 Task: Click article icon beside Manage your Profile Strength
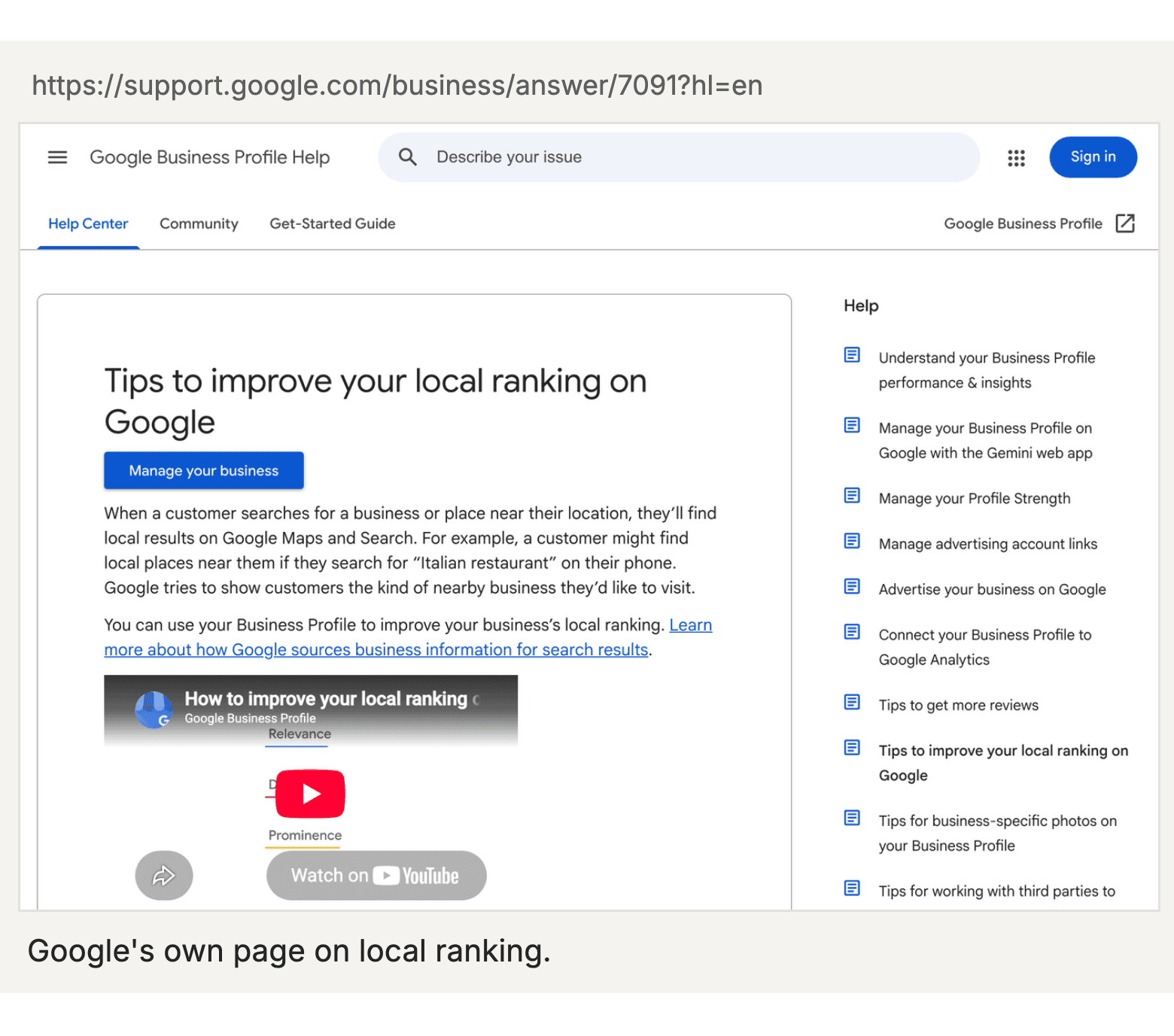pyautogui.click(x=852, y=496)
